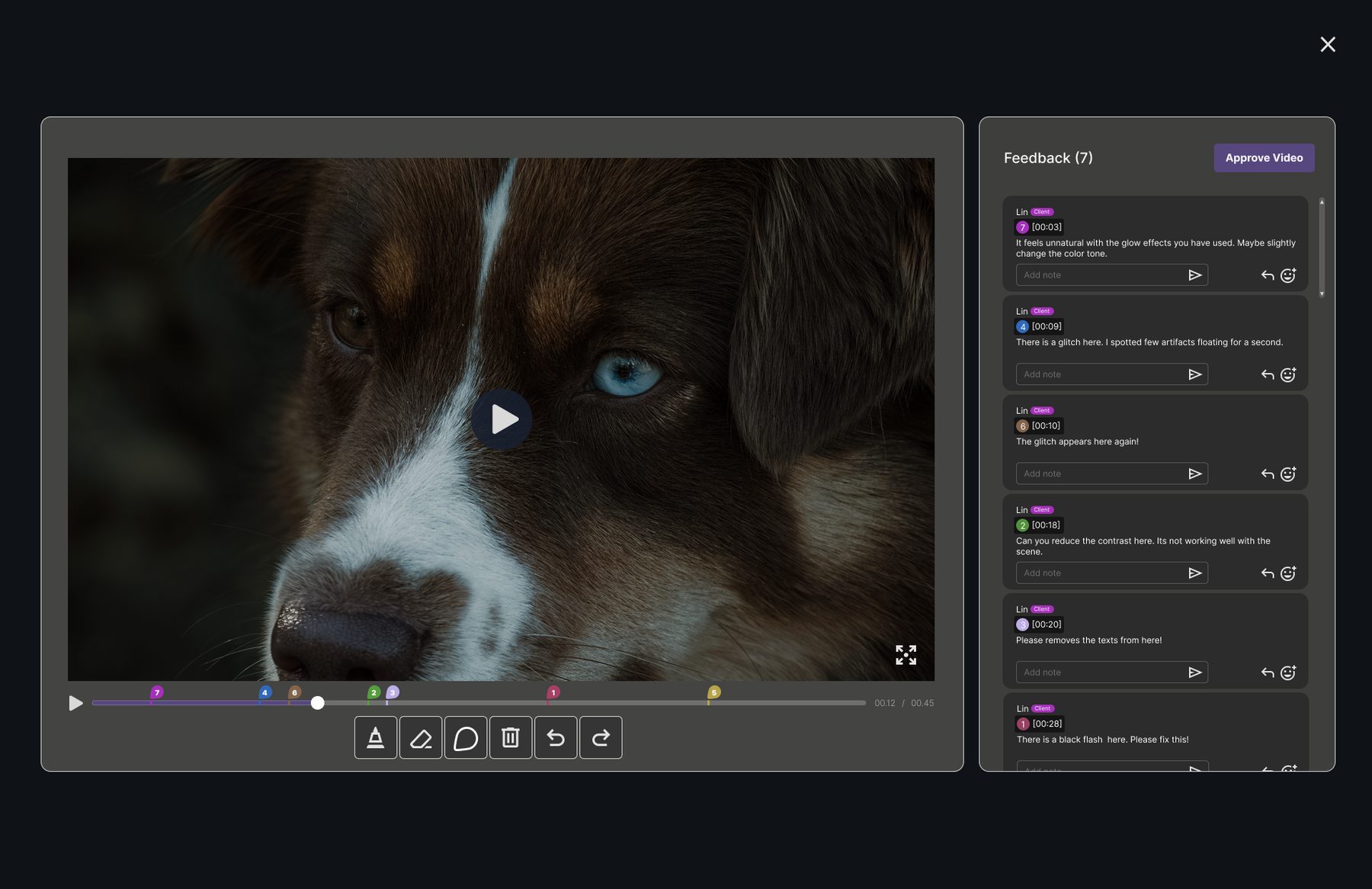Undo the last annotation
The width and height of the screenshot is (1372, 889).
556,737
